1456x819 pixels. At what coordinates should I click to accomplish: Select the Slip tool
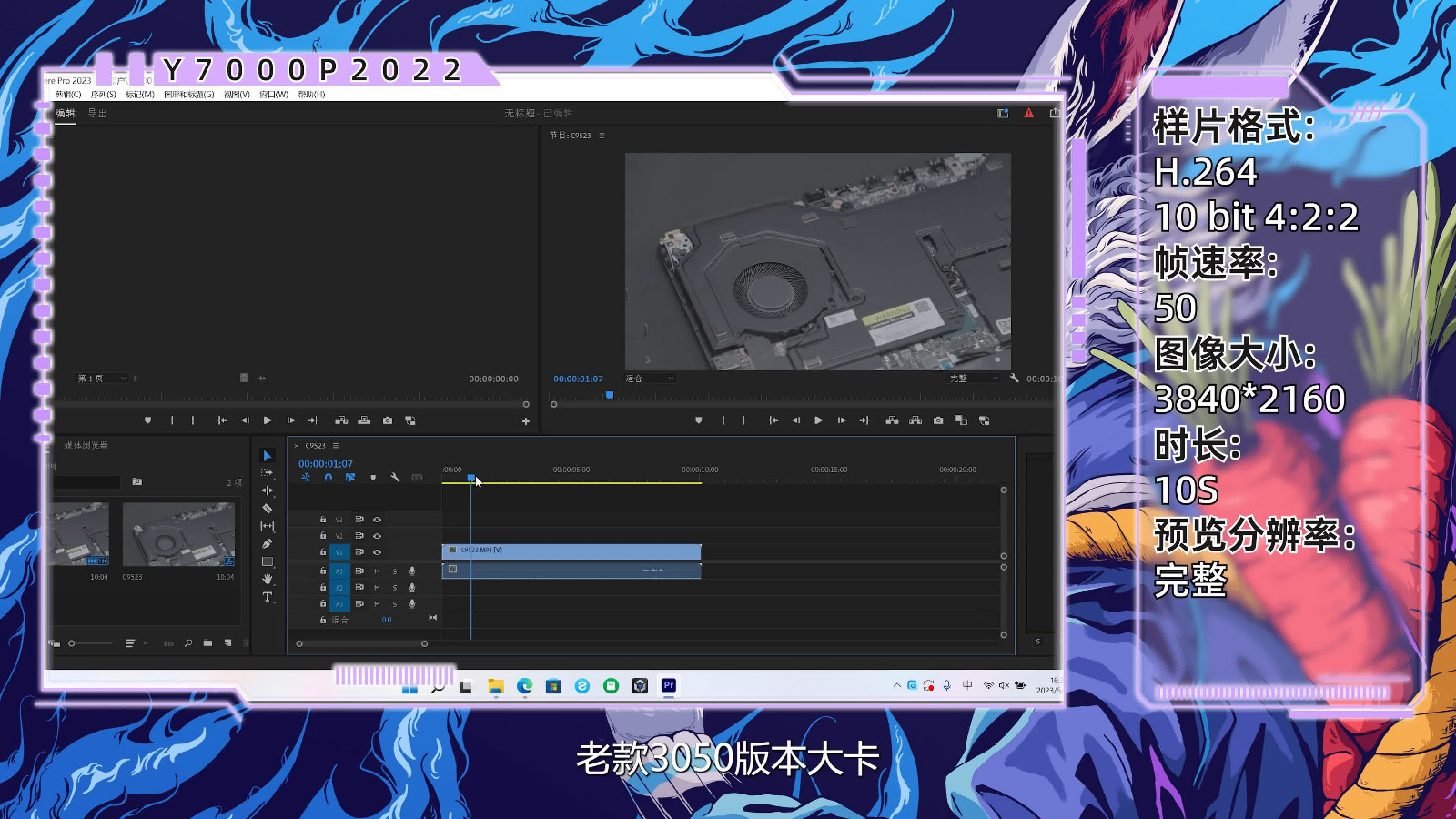(x=267, y=526)
